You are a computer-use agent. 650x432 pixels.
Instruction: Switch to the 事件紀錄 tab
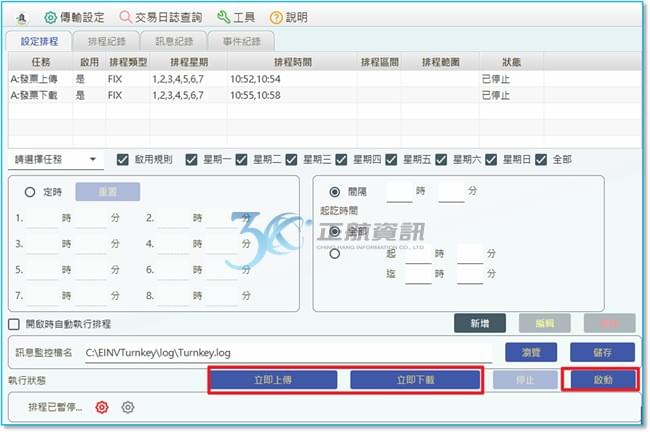coord(242,41)
